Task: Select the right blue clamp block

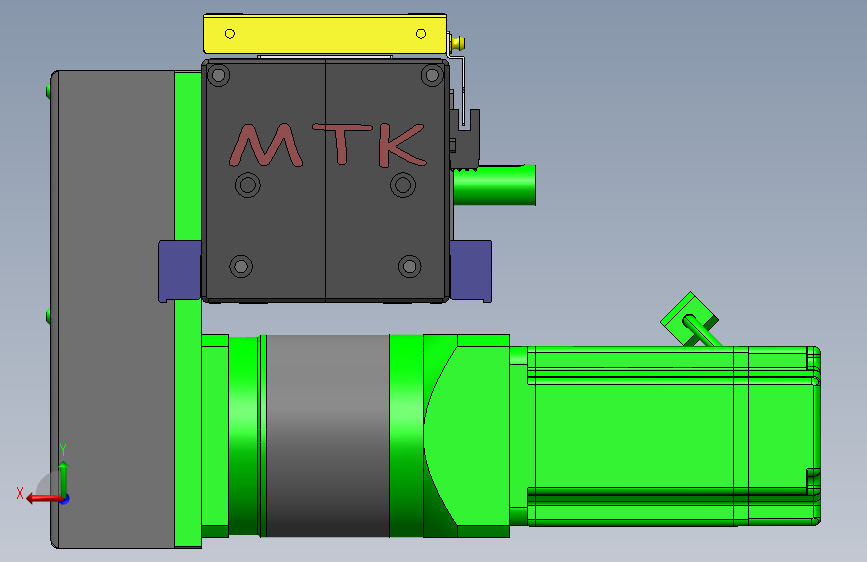Action: point(471,271)
